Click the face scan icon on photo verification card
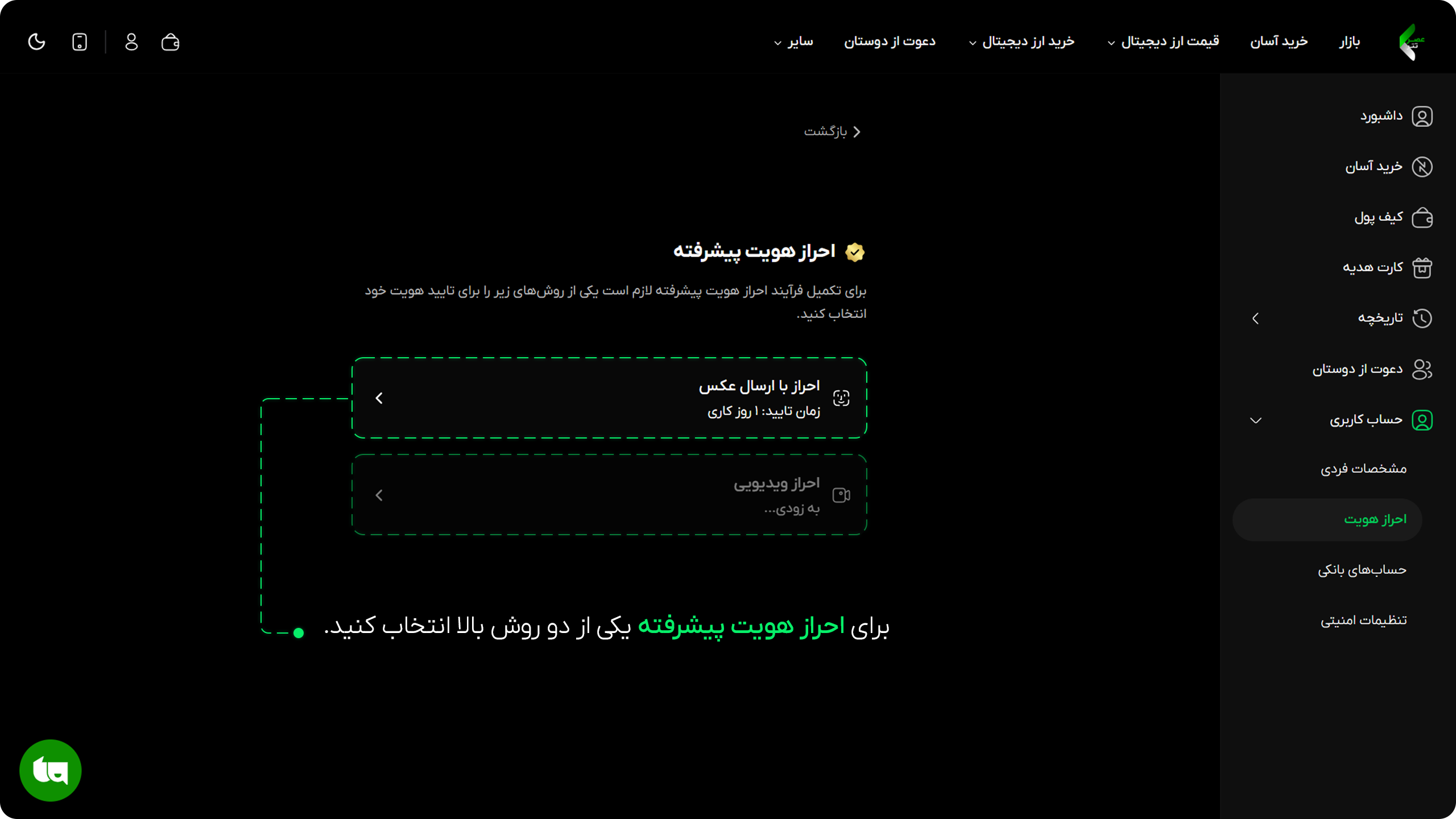Screen dimensions: 1456x819 pos(841,398)
